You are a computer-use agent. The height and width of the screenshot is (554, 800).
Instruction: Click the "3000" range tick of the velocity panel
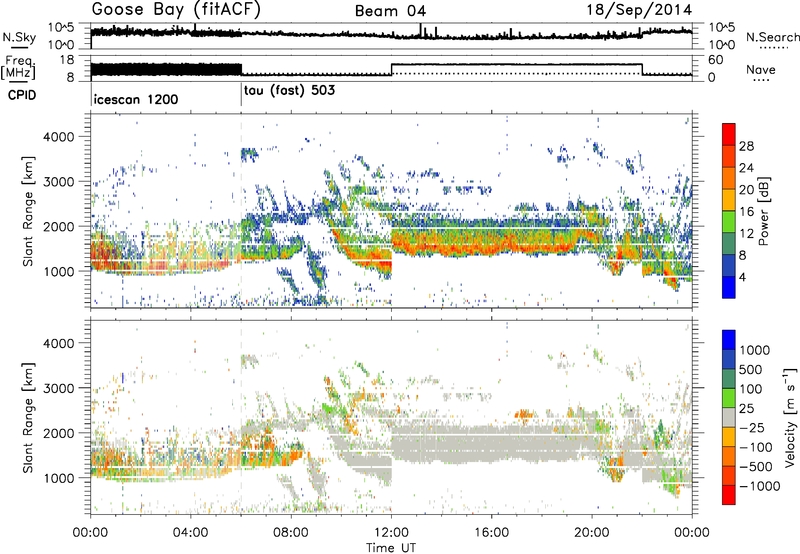tap(58, 388)
